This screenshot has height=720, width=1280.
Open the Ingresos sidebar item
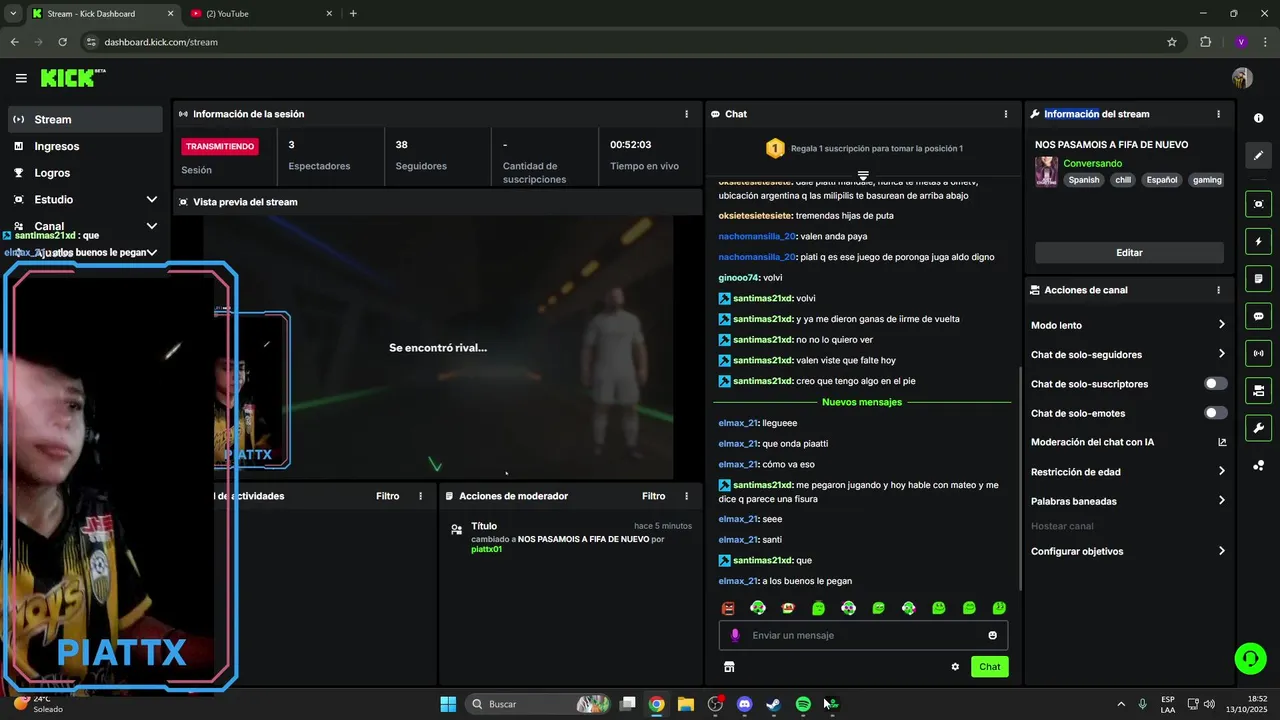[86, 146]
